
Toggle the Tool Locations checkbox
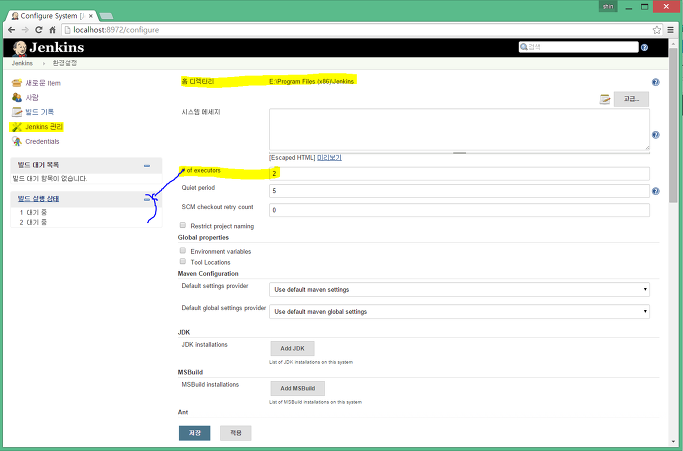coord(183,261)
